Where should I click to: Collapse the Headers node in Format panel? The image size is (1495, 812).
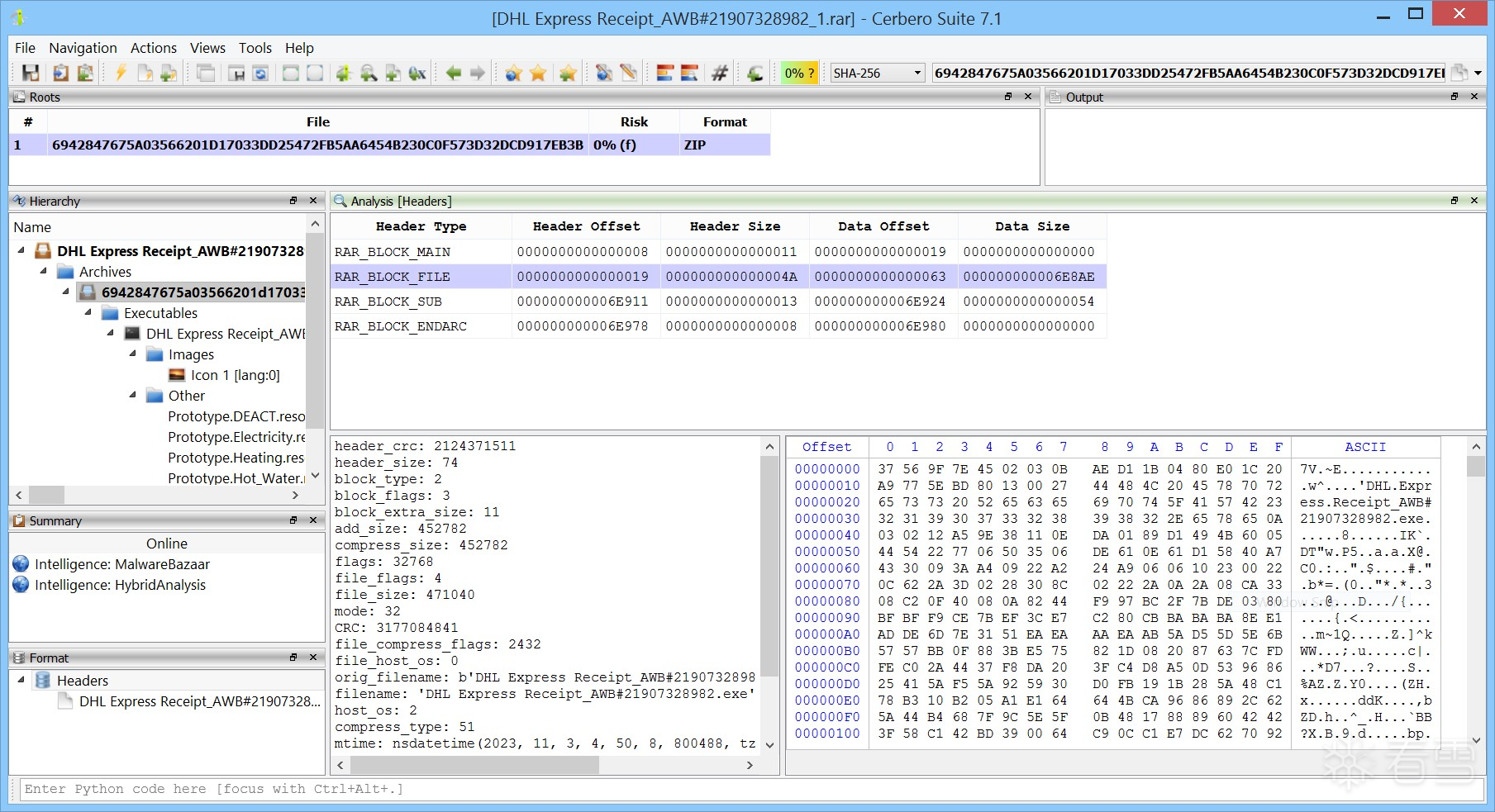pyautogui.click(x=21, y=681)
